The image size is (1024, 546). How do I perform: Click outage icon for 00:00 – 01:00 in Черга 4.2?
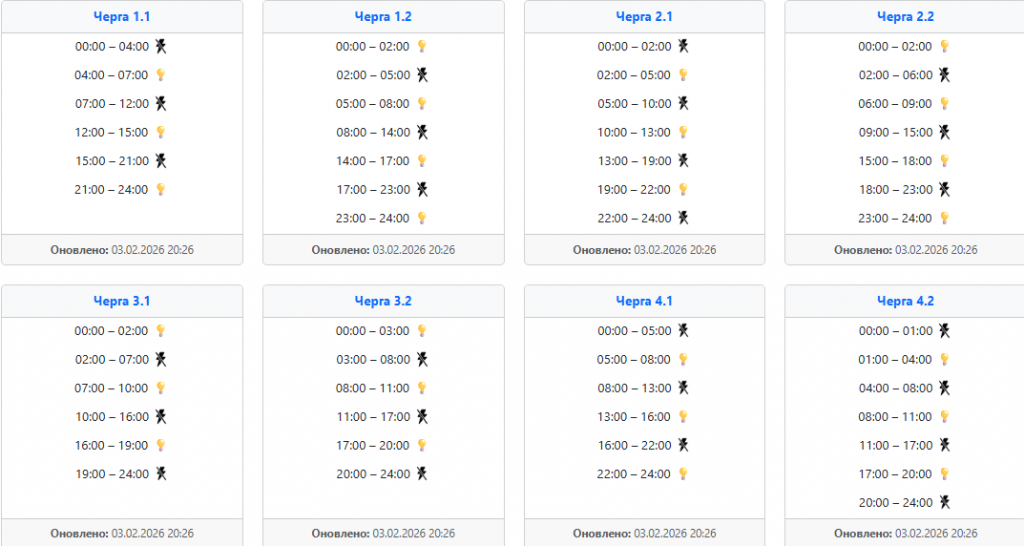[944, 330]
